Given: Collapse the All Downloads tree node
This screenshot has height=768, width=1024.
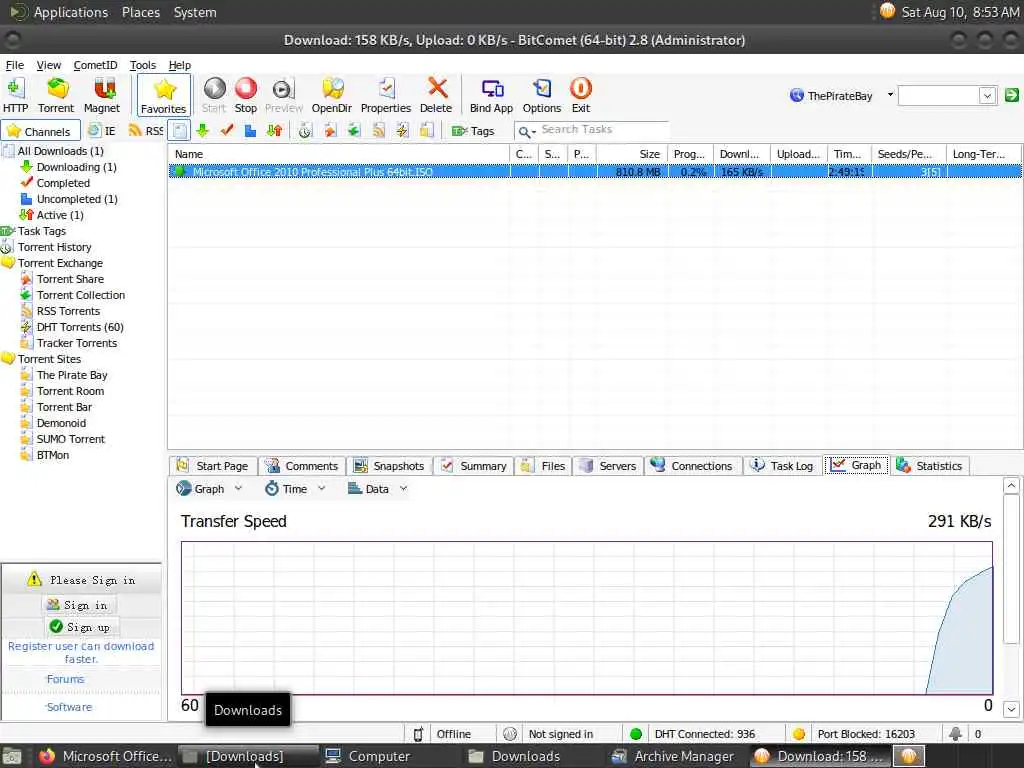Looking at the screenshot, I should pyautogui.click(x=8, y=152).
